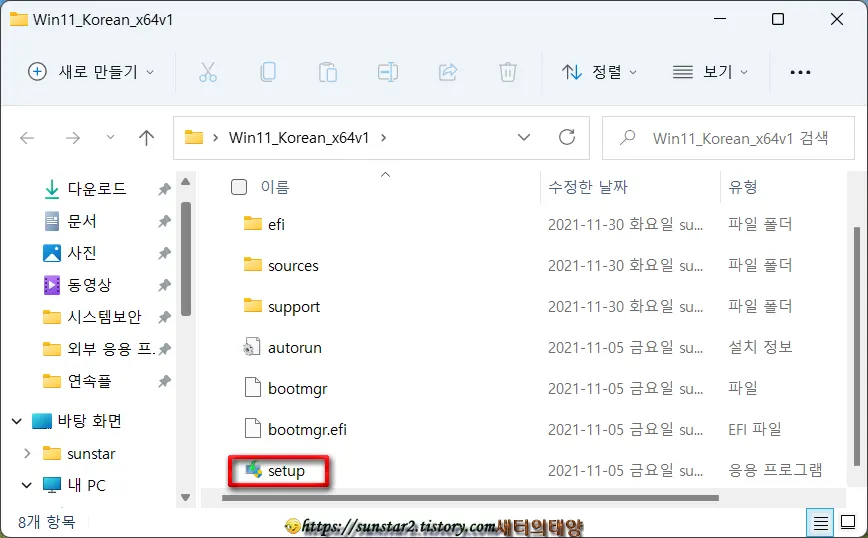Click the sidebar scroll down arrow
Screen dimensions: 868x538
pos(185,498)
